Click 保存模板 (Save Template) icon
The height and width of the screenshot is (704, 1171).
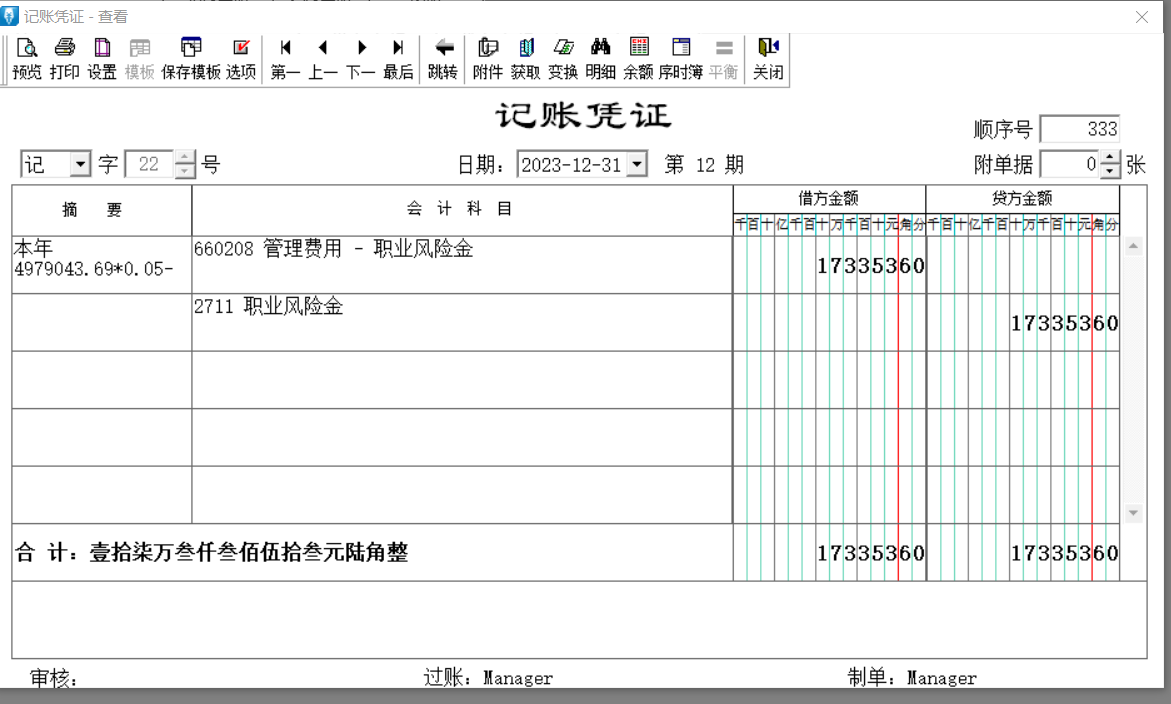[190, 58]
